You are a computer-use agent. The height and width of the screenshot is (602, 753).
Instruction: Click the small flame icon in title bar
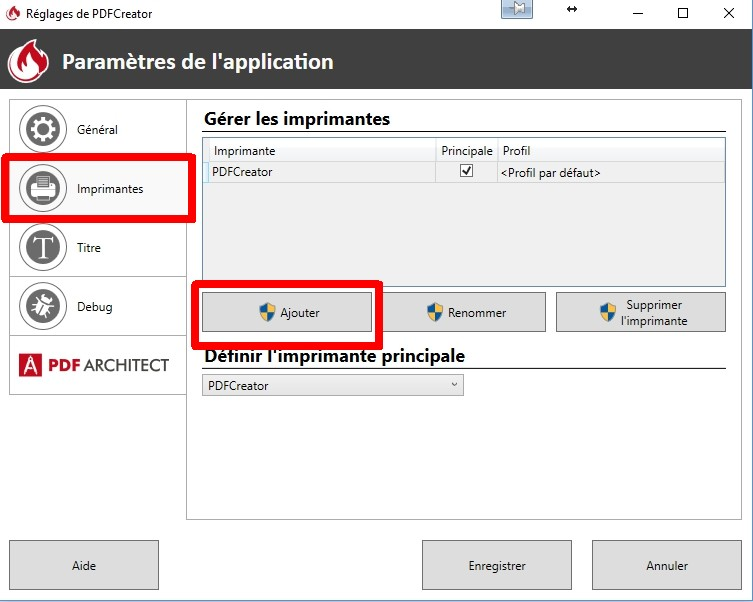[13, 13]
